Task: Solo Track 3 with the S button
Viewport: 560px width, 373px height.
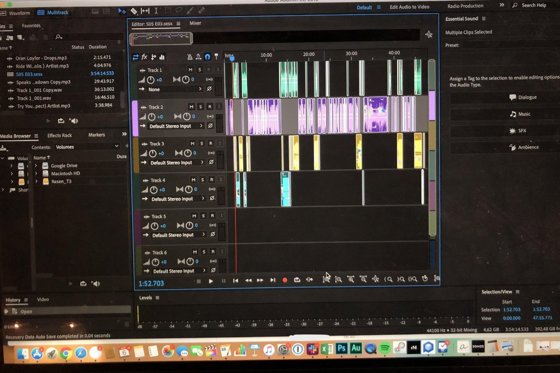Action: [x=201, y=143]
